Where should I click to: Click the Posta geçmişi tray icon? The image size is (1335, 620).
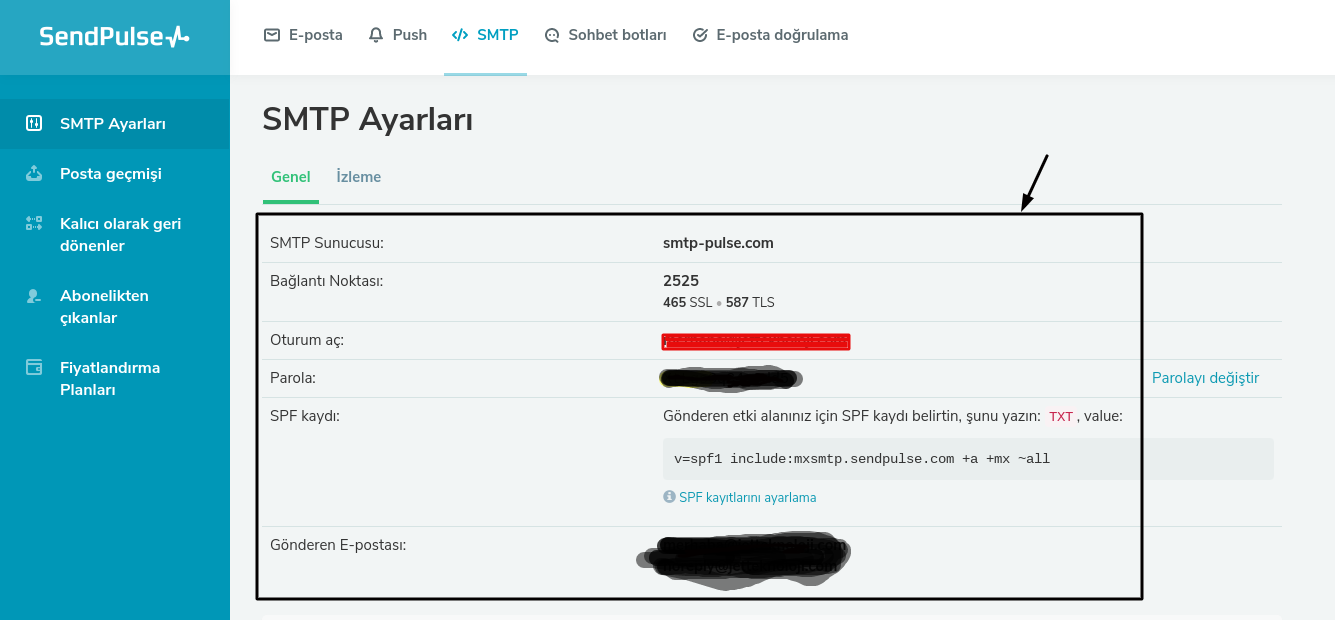pyautogui.click(x=34, y=174)
